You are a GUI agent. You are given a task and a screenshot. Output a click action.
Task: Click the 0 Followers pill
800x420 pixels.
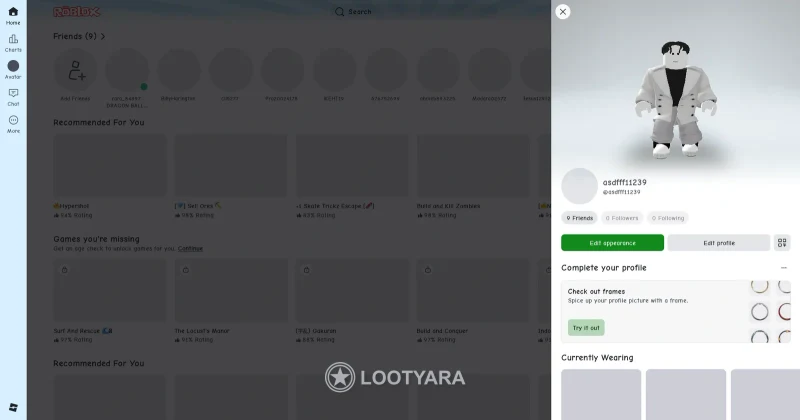621,218
